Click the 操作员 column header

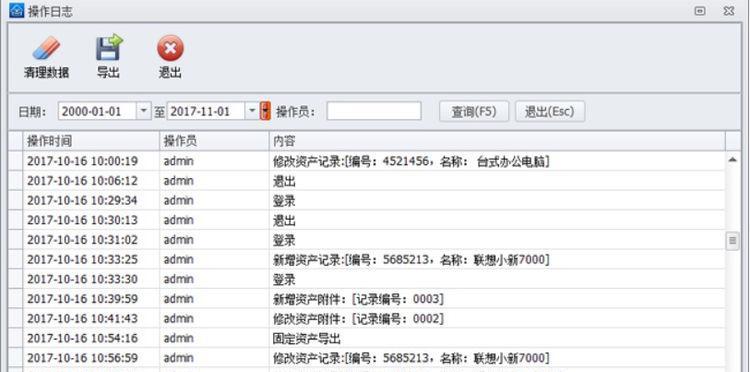(x=214, y=141)
